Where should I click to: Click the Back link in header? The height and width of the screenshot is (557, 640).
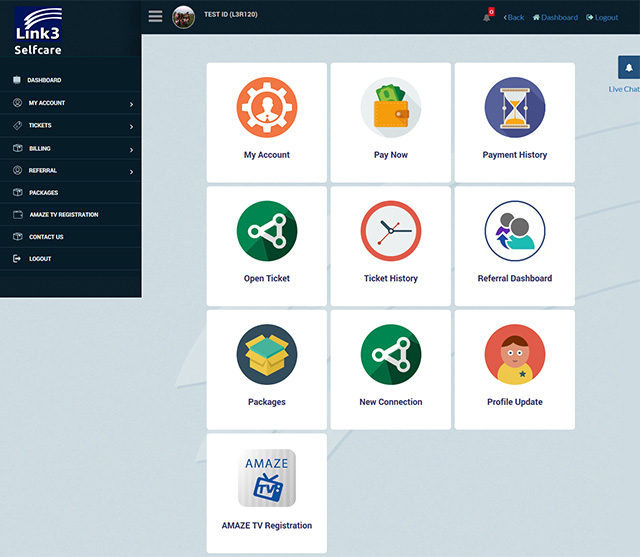(x=514, y=17)
